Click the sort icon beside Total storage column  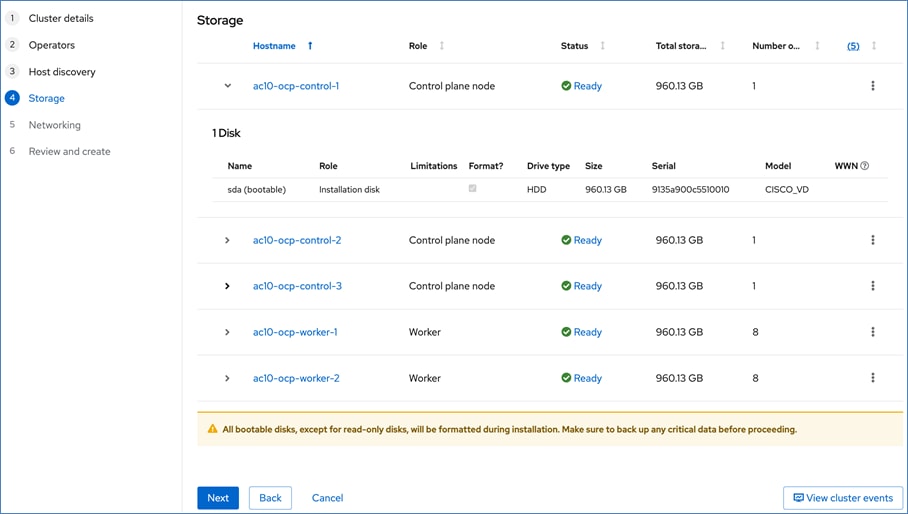click(722, 46)
